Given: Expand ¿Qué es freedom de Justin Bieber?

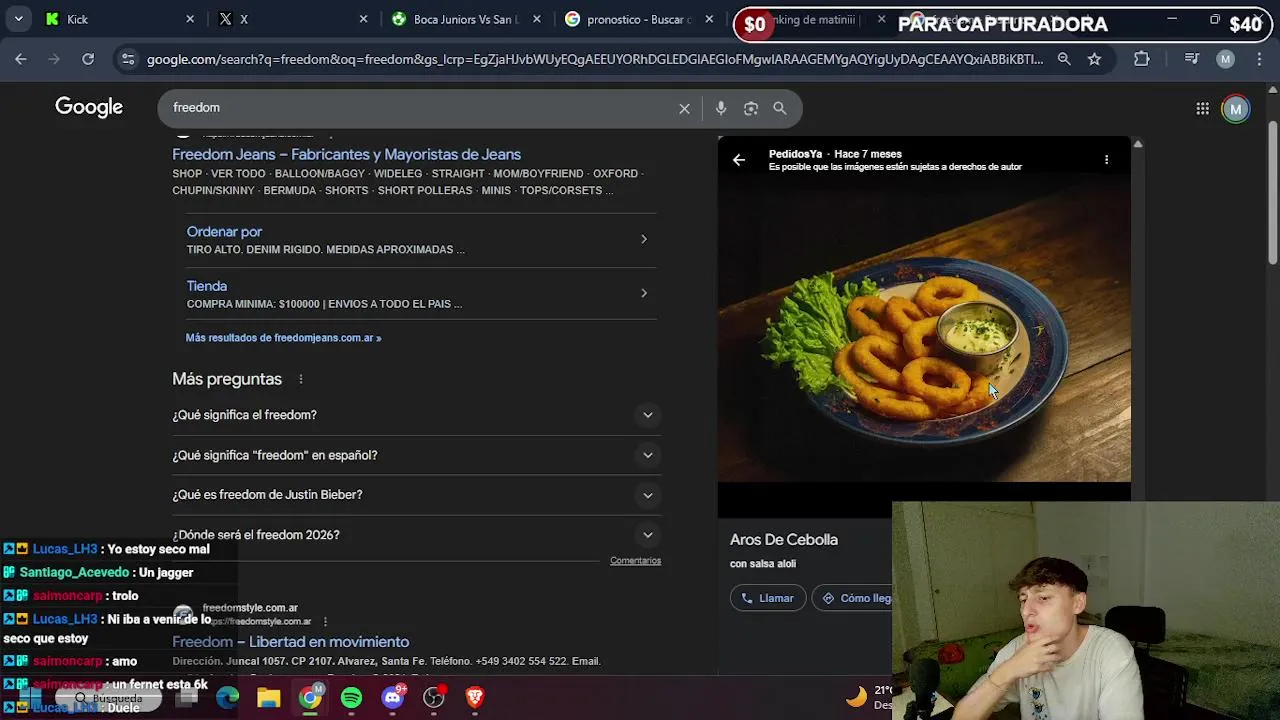Looking at the screenshot, I should (416, 495).
